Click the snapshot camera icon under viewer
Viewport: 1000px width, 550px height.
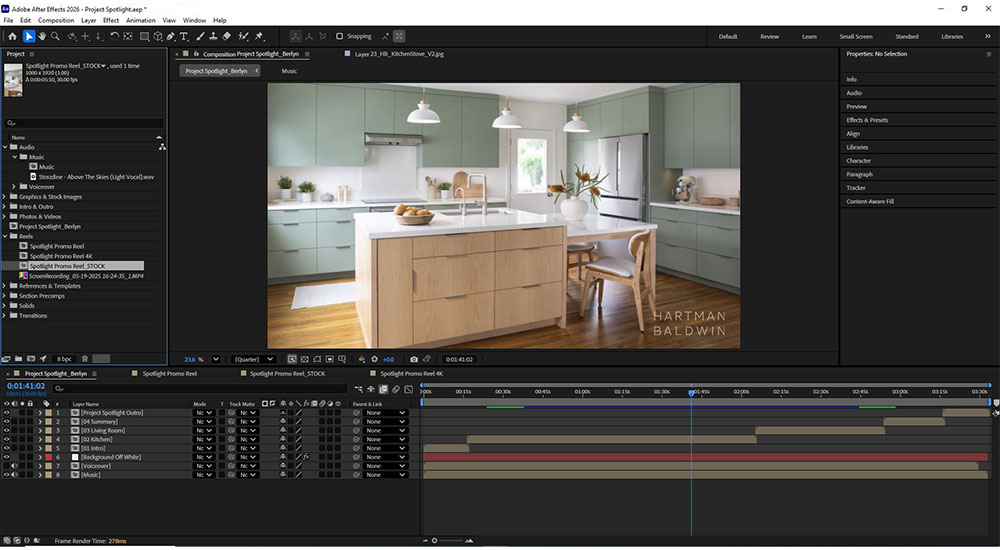pos(414,359)
